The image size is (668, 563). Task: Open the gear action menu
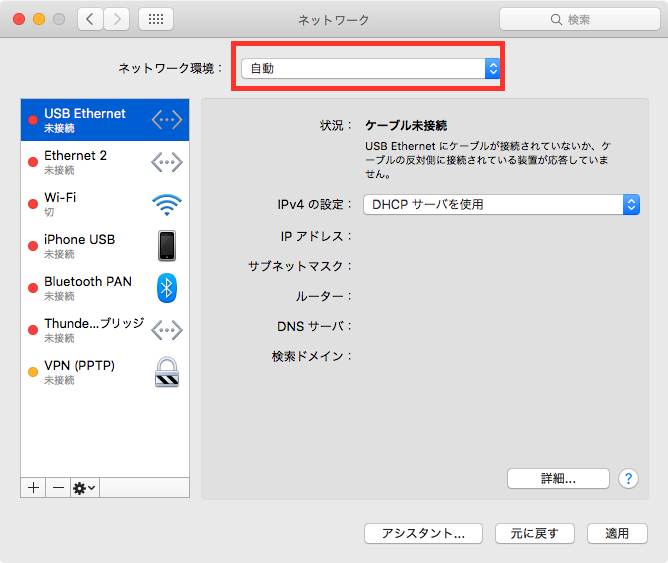point(85,488)
